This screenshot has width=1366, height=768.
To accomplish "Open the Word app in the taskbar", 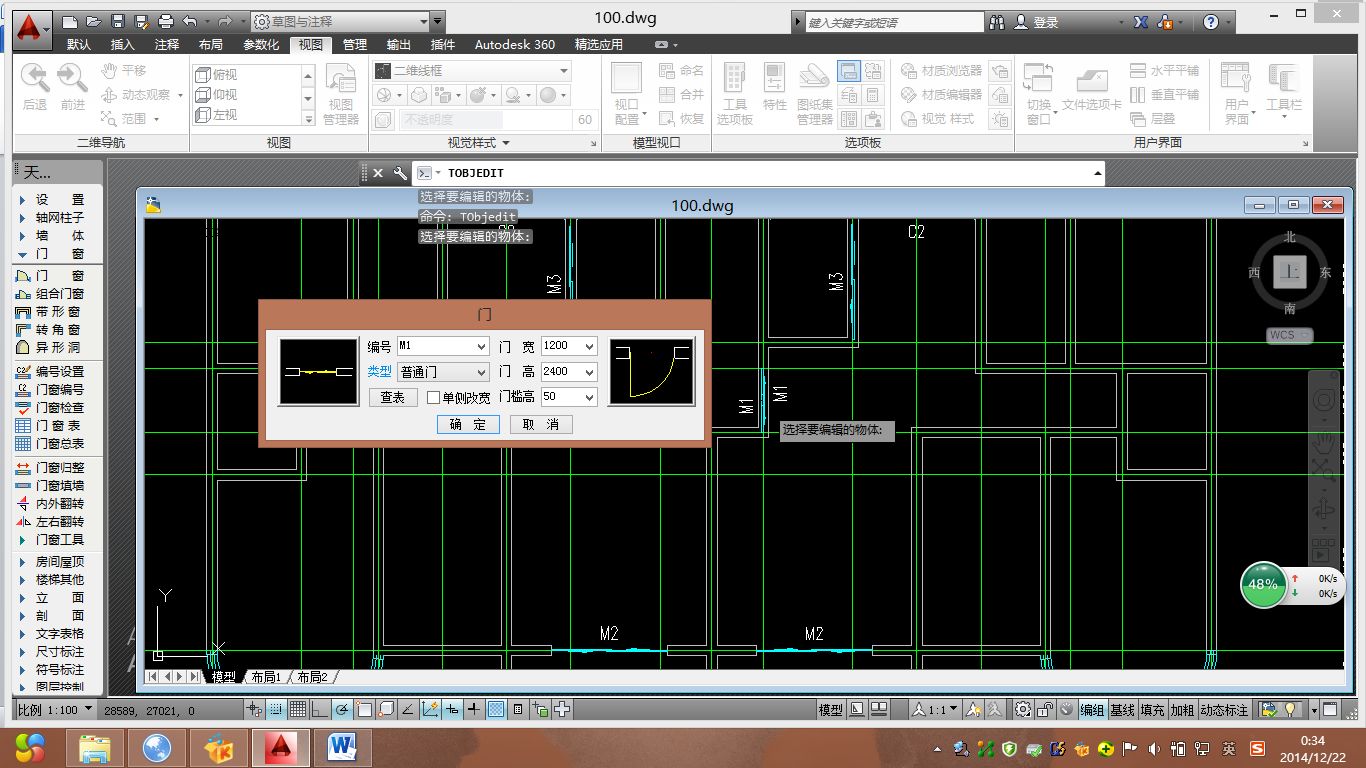I will coord(342,746).
